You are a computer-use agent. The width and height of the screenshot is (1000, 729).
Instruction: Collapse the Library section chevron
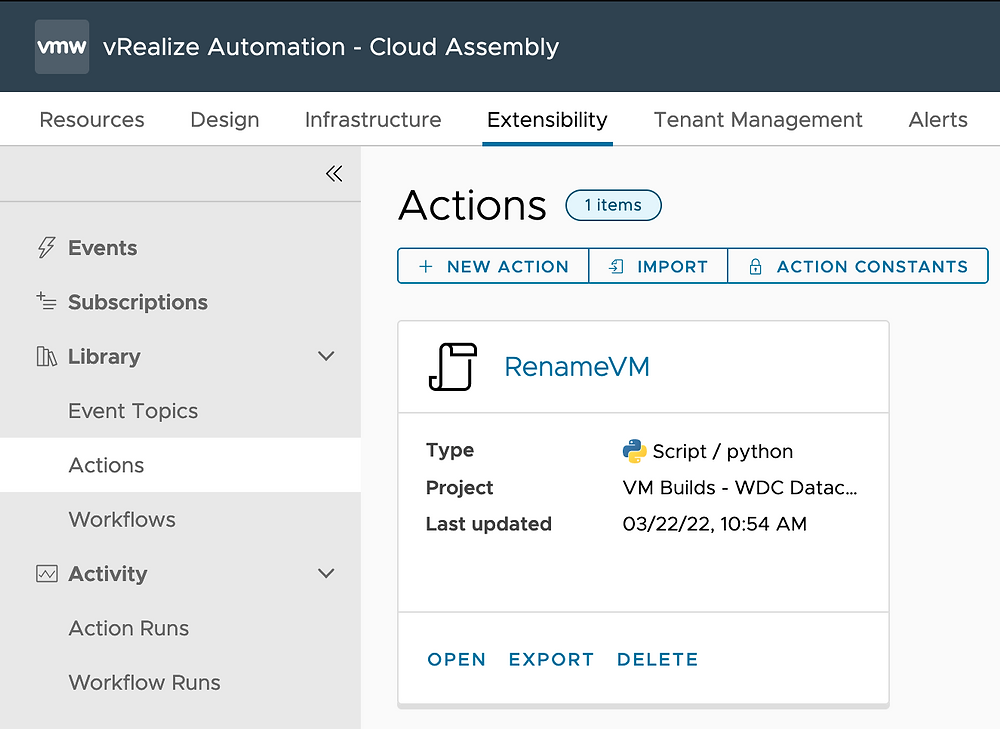tap(325, 355)
